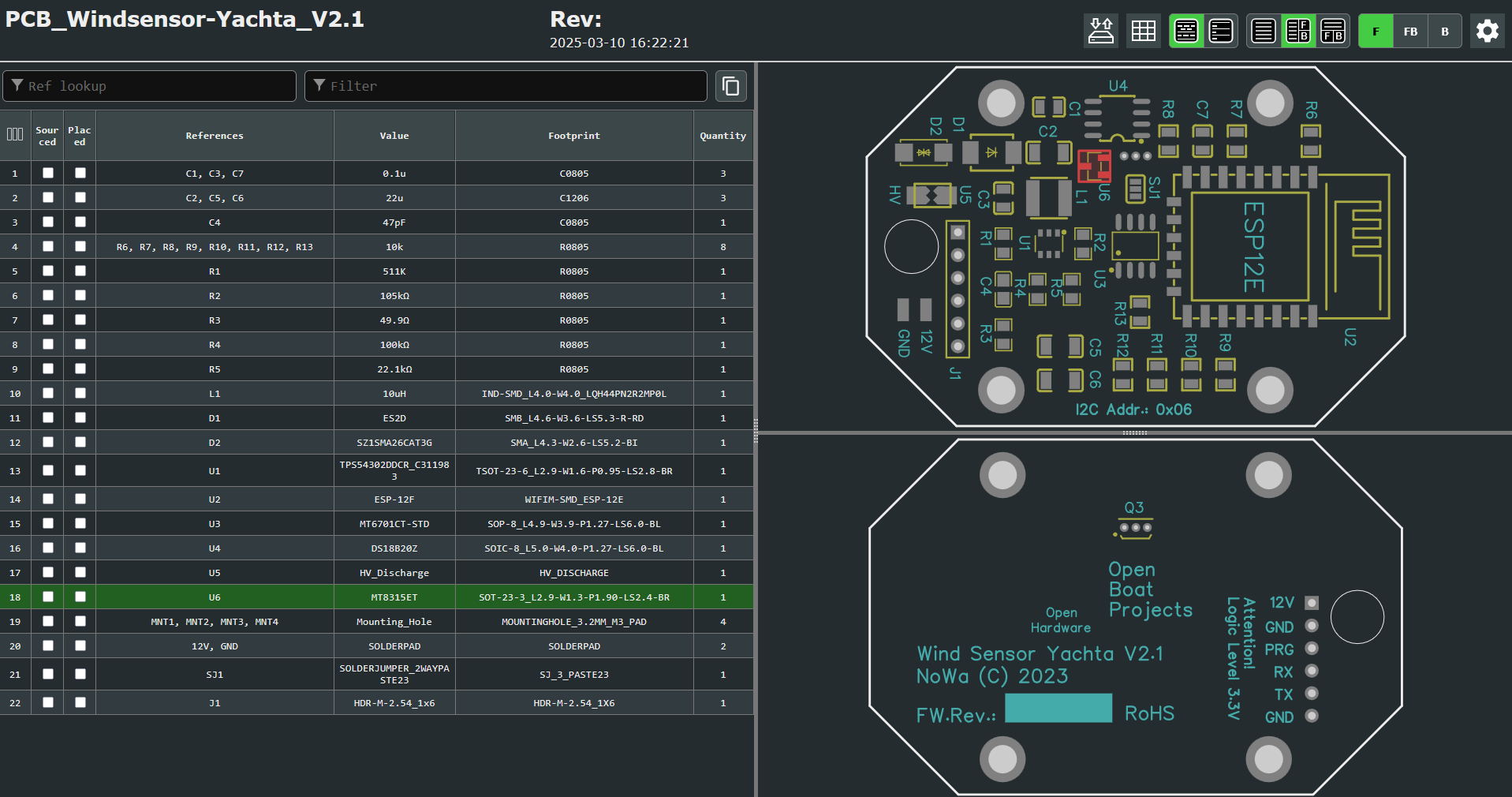Screen dimensions: 1512x797
Task: Check the Sourced box for the ESP-12F row
Action: 48,500
